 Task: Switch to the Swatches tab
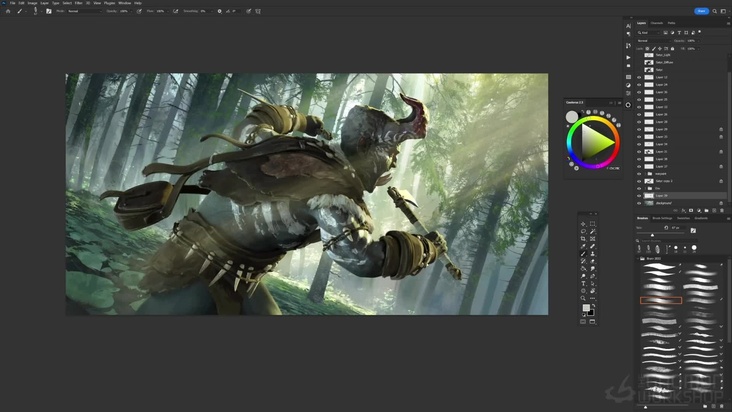(x=683, y=218)
